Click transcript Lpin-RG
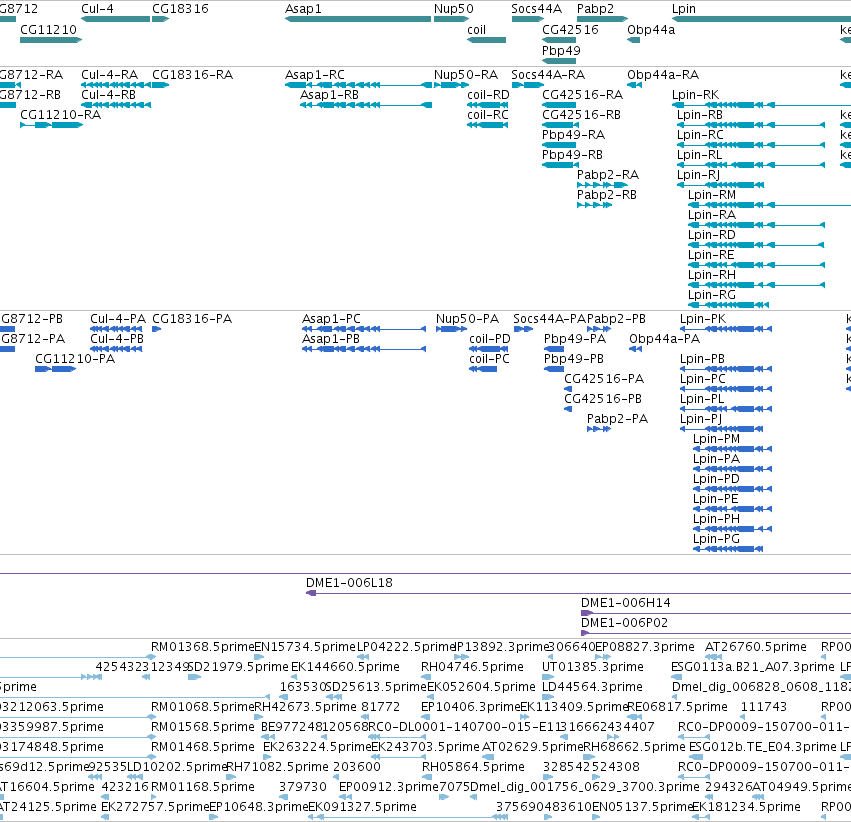This screenshot has width=851, height=822. (x=728, y=305)
